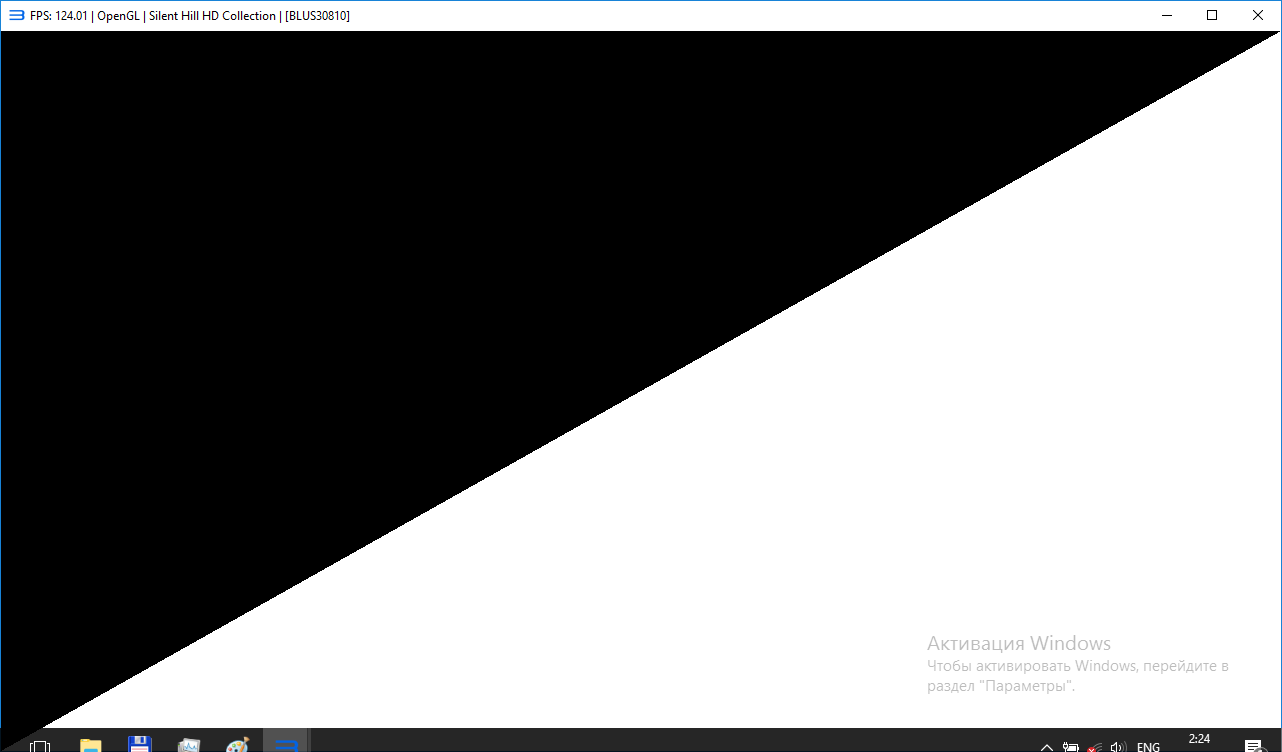Close the Silent Hill HD Collection window
Image resolution: width=1282 pixels, height=752 pixels.
1258,15
